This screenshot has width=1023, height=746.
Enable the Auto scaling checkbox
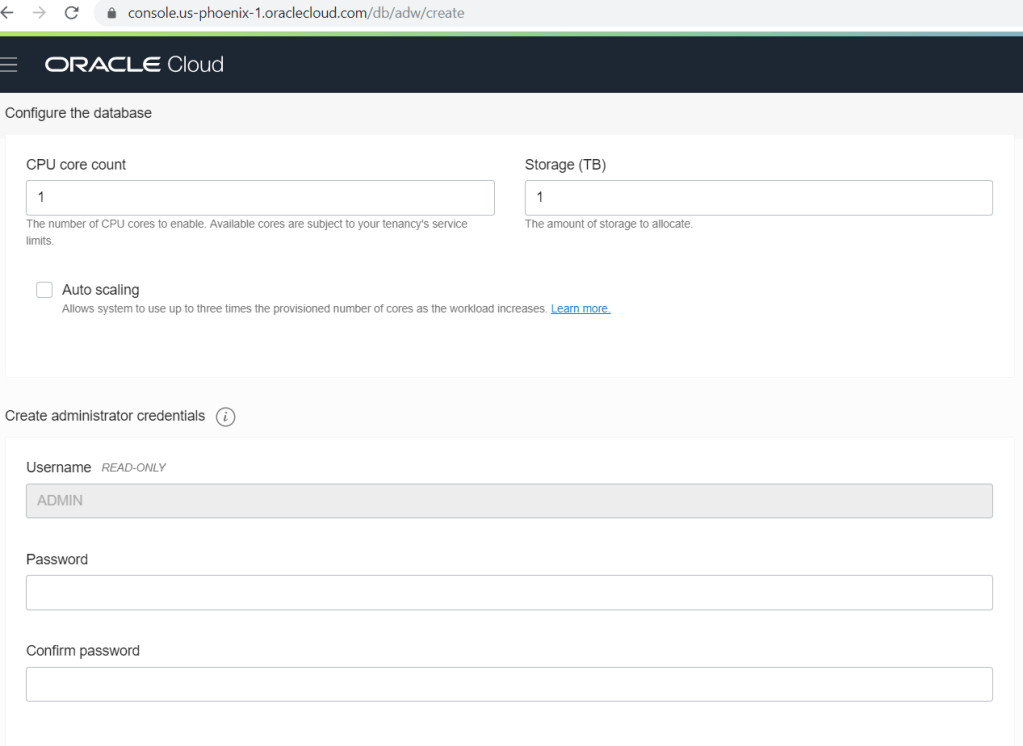click(x=44, y=290)
